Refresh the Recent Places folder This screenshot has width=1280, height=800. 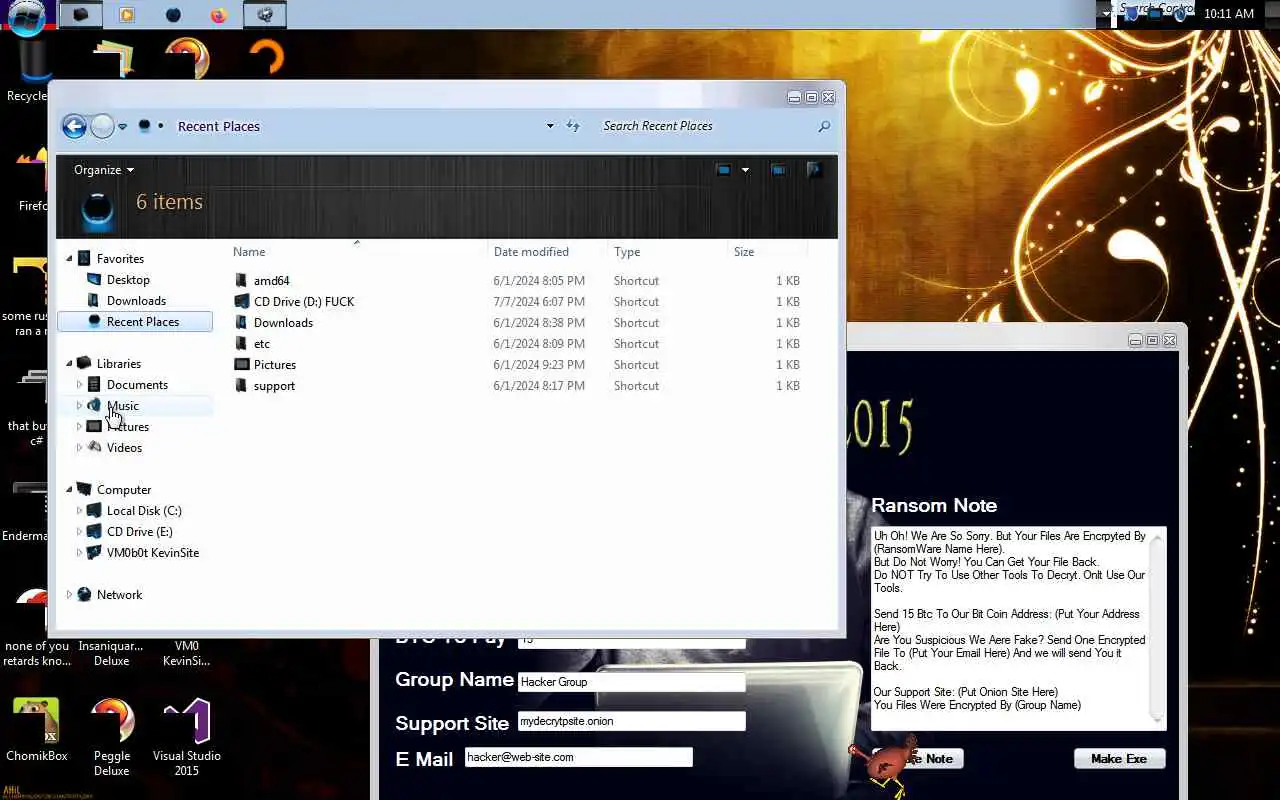coord(573,126)
